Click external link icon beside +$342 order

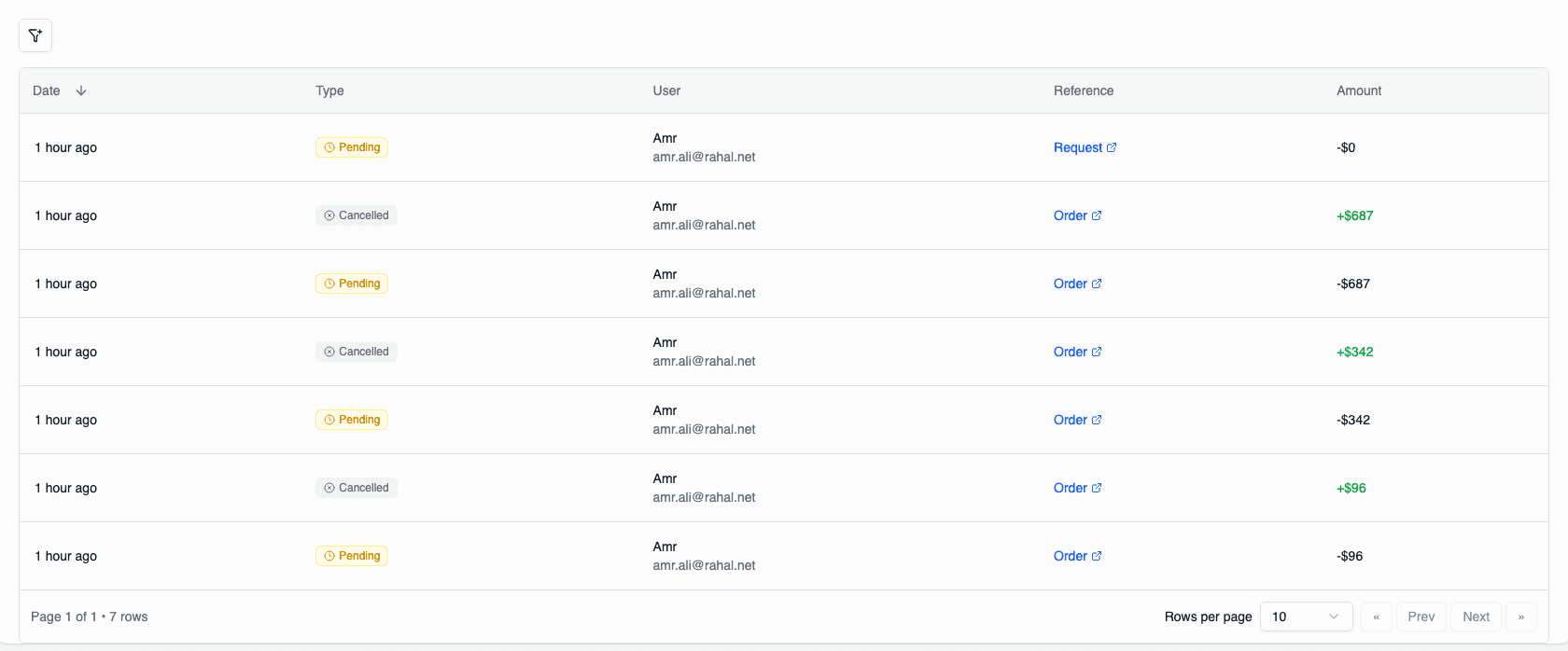click(x=1097, y=352)
